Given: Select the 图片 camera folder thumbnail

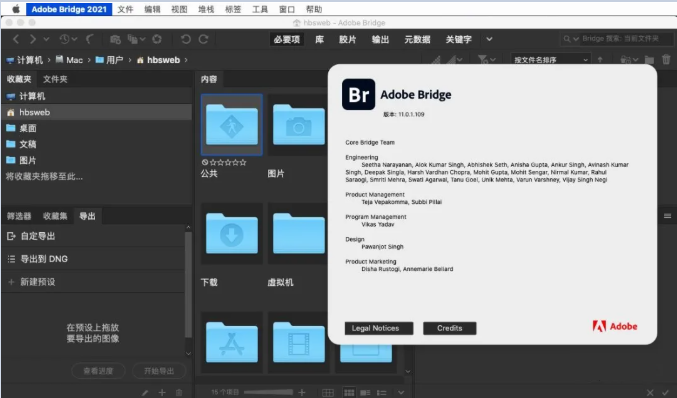Looking at the screenshot, I should point(298,125).
